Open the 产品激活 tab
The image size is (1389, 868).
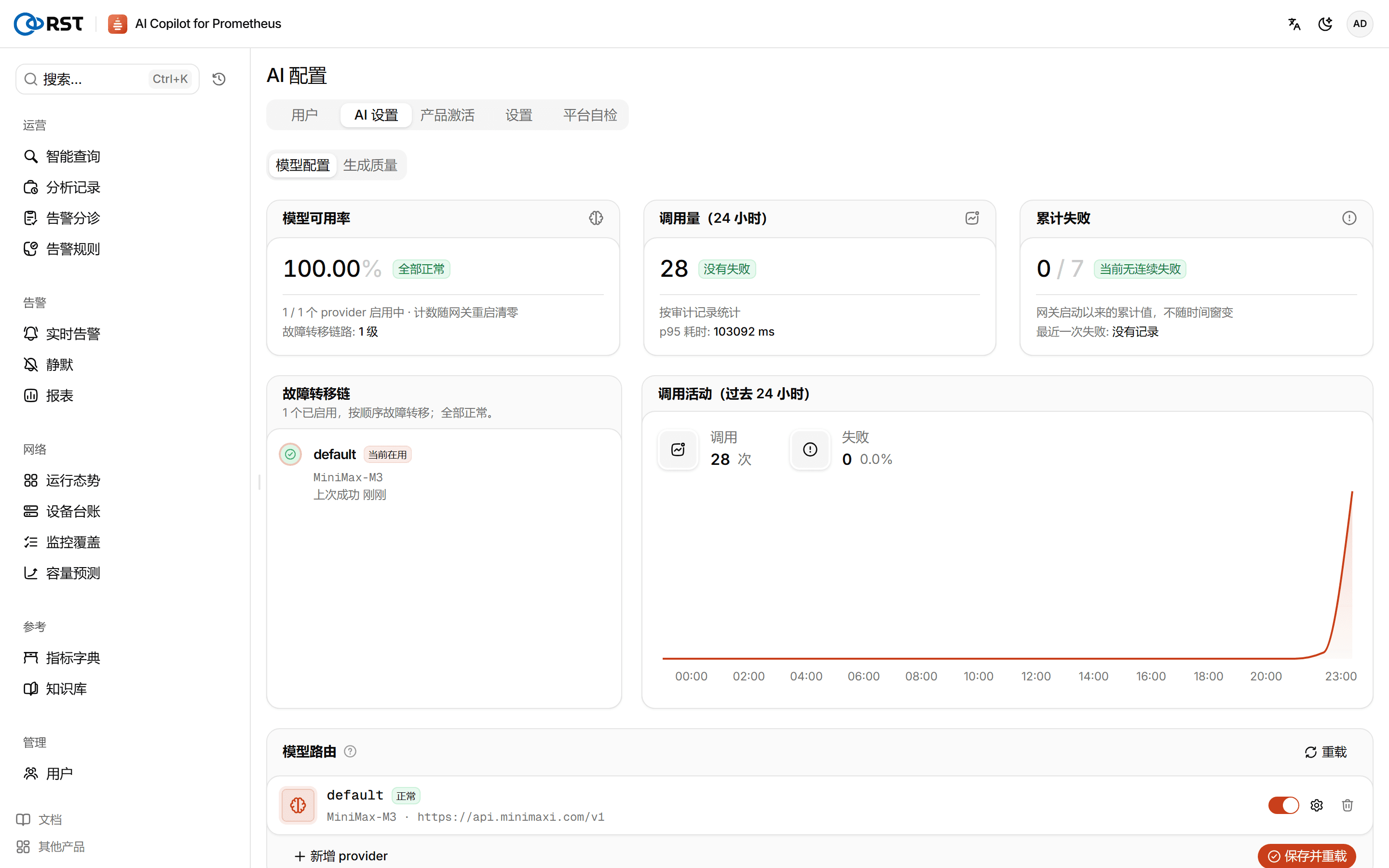click(447, 115)
